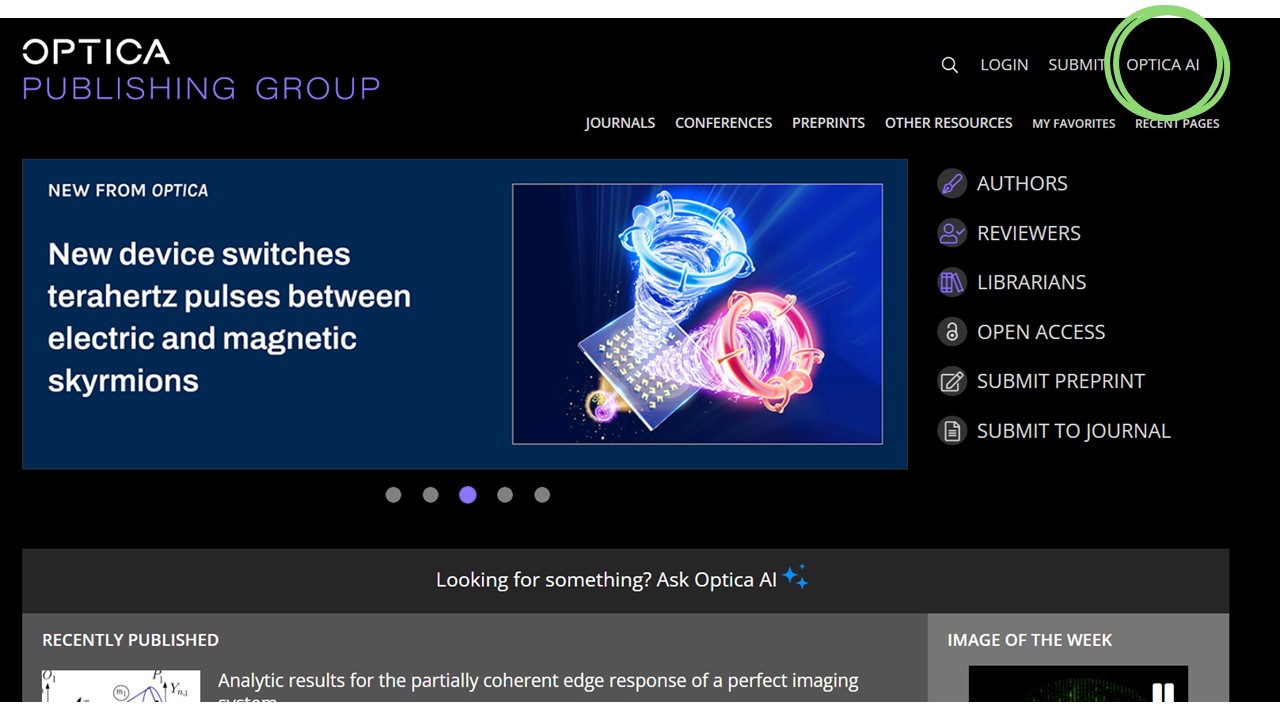Open Optica AI from the top bar
Viewport: 1280px width, 720px height.
[x=1162, y=65]
